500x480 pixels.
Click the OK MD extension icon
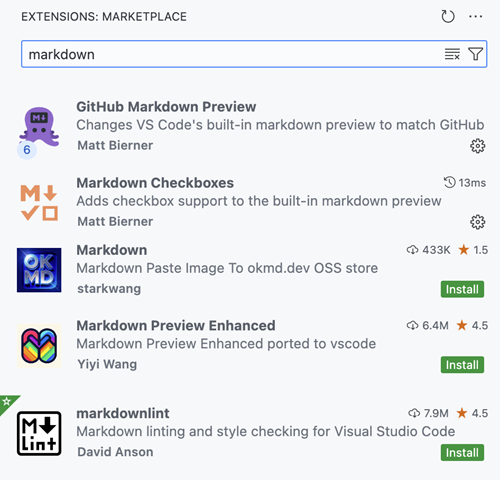click(x=39, y=270)
